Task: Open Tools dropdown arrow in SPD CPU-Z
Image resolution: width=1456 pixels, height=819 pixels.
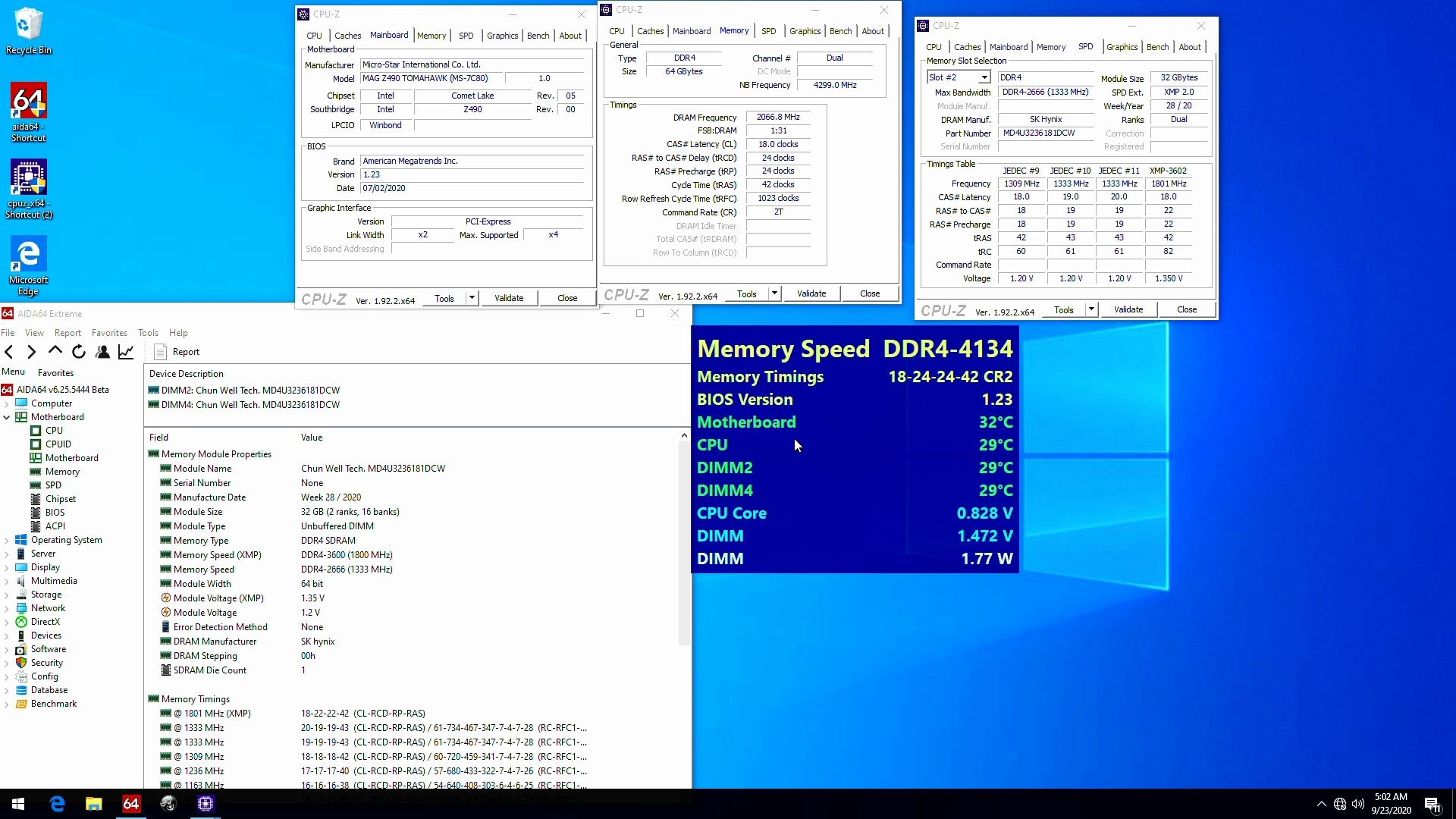Action: pos(1091,309)
